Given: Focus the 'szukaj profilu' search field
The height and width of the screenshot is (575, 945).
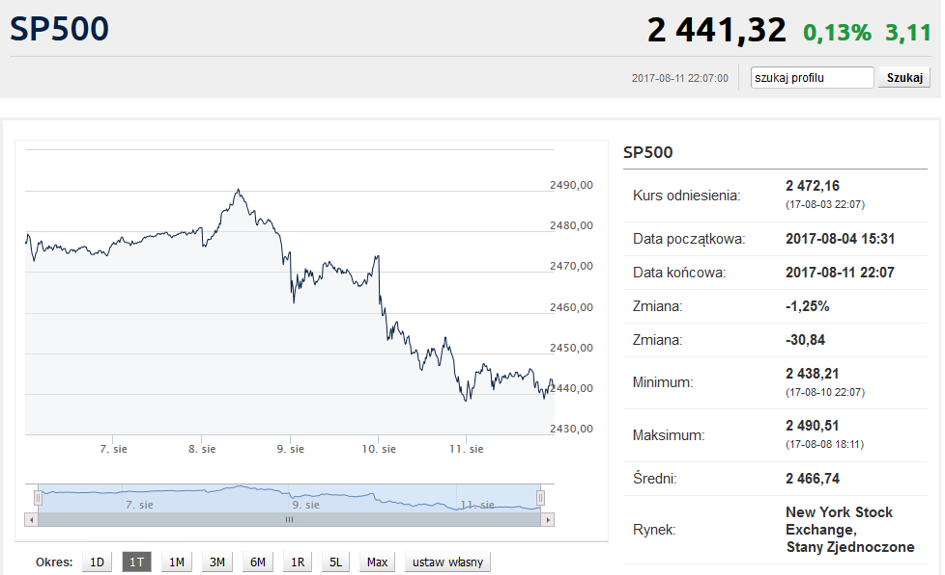Looking at the screenshot, I should tap(812, 78).
